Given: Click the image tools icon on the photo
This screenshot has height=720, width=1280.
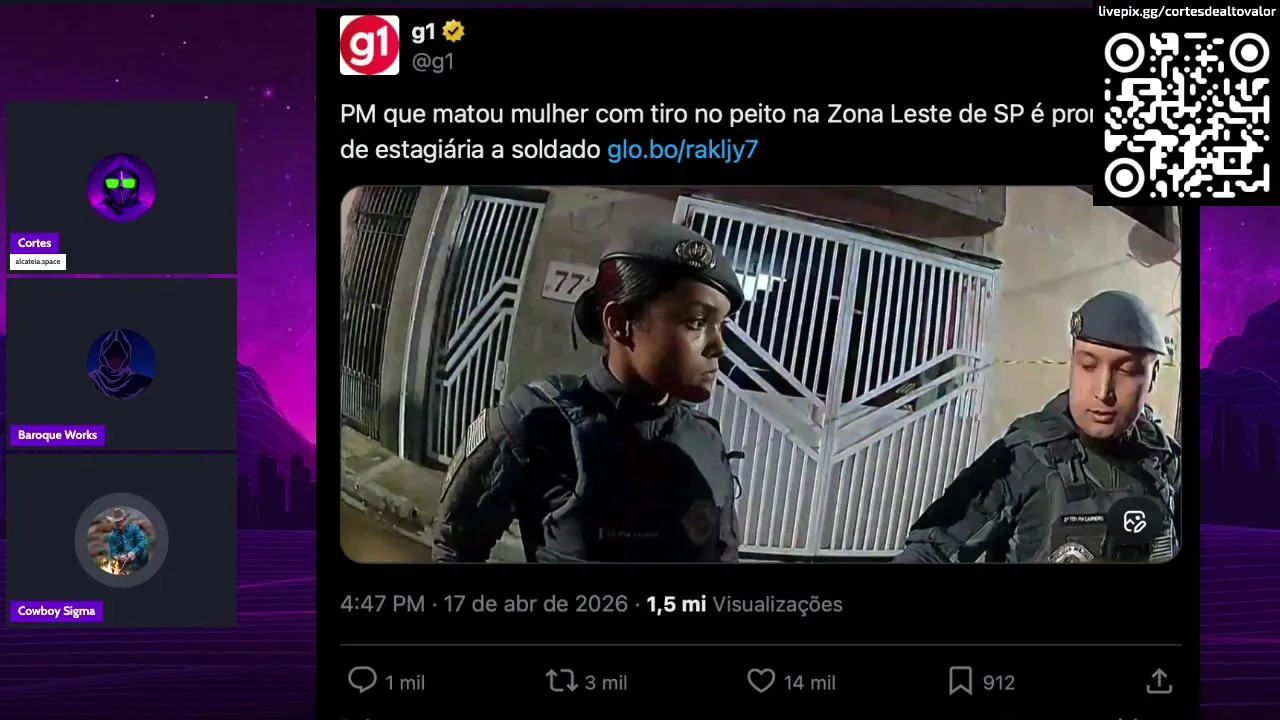Looking at the screenshot, I should coord(1134,521).
